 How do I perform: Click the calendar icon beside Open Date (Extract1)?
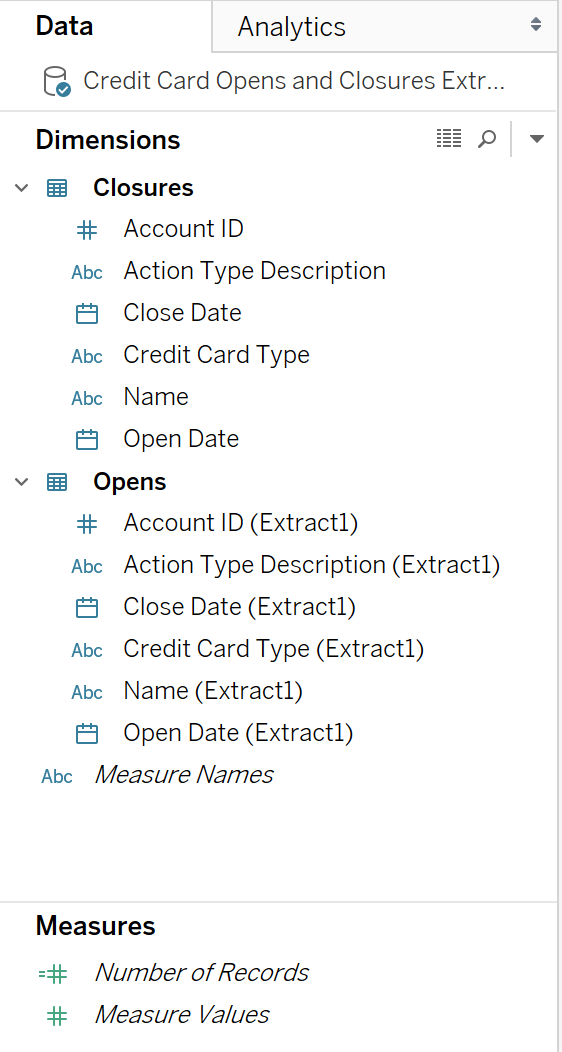87,733
